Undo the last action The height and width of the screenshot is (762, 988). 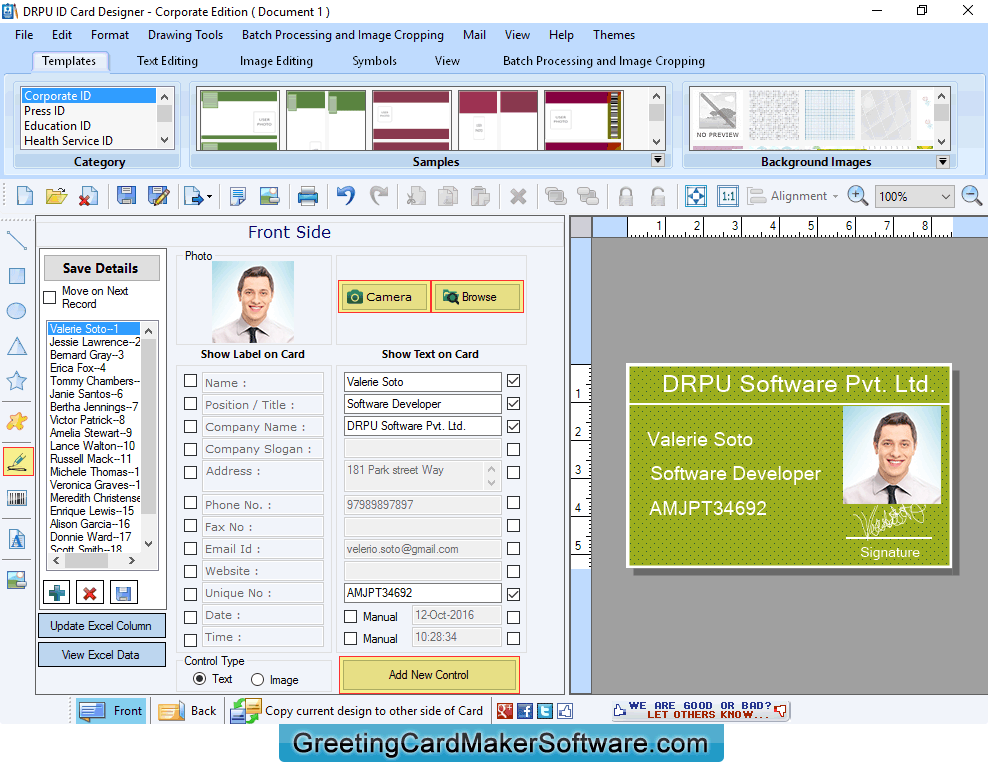point(345,196)
